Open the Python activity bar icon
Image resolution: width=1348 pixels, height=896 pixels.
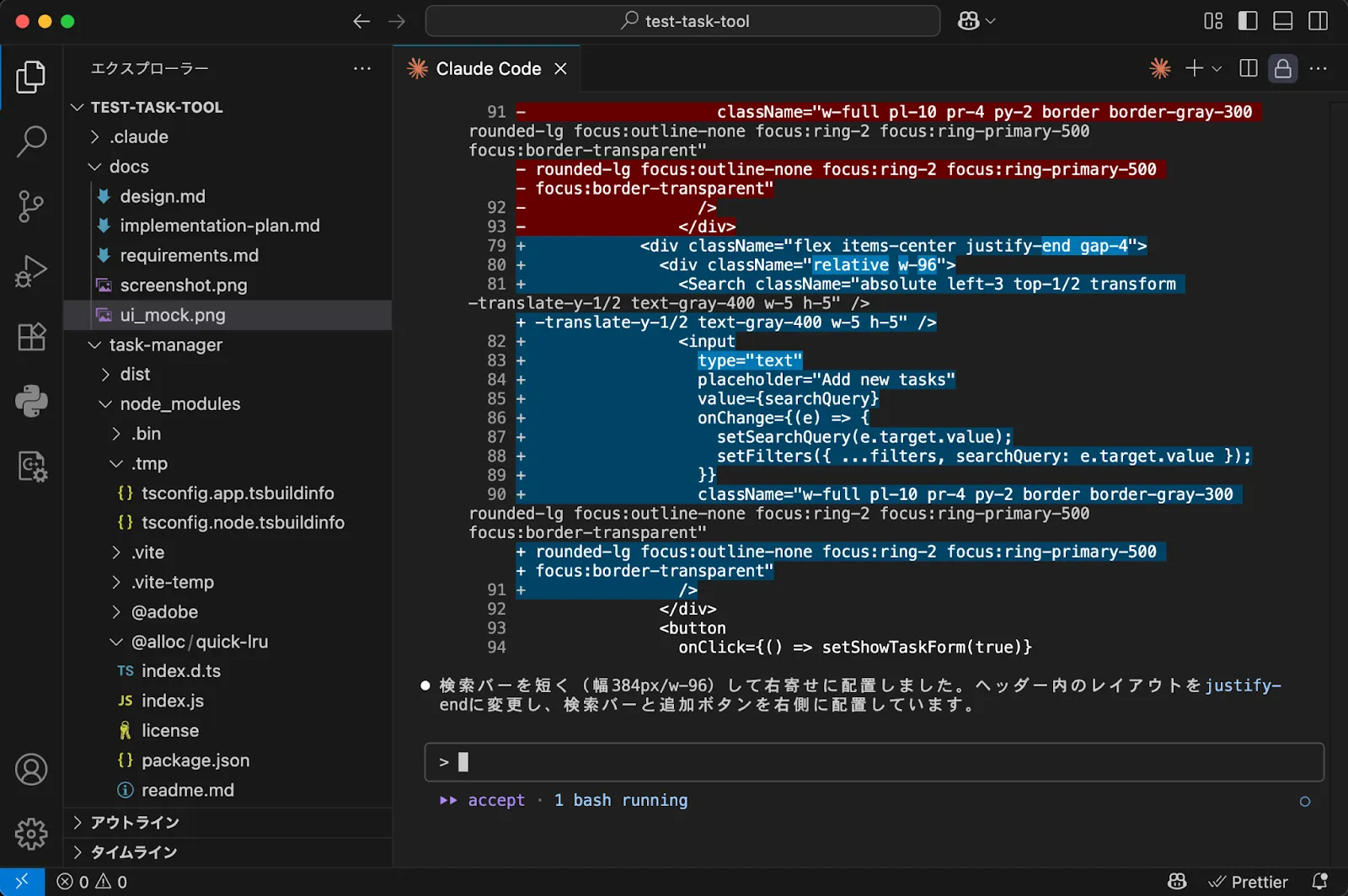31,402
